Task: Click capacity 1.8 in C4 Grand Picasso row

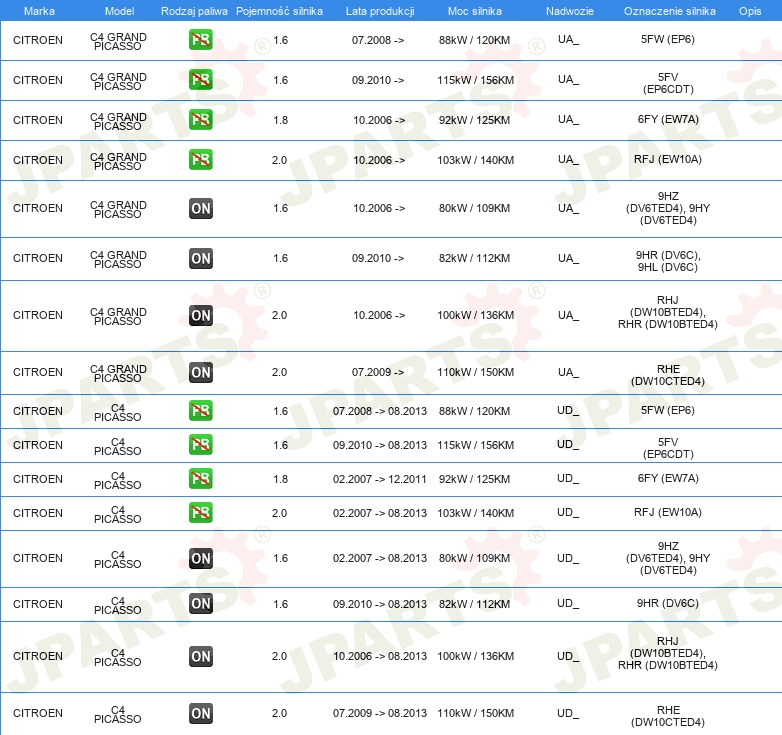Action: tap(280, 120)
